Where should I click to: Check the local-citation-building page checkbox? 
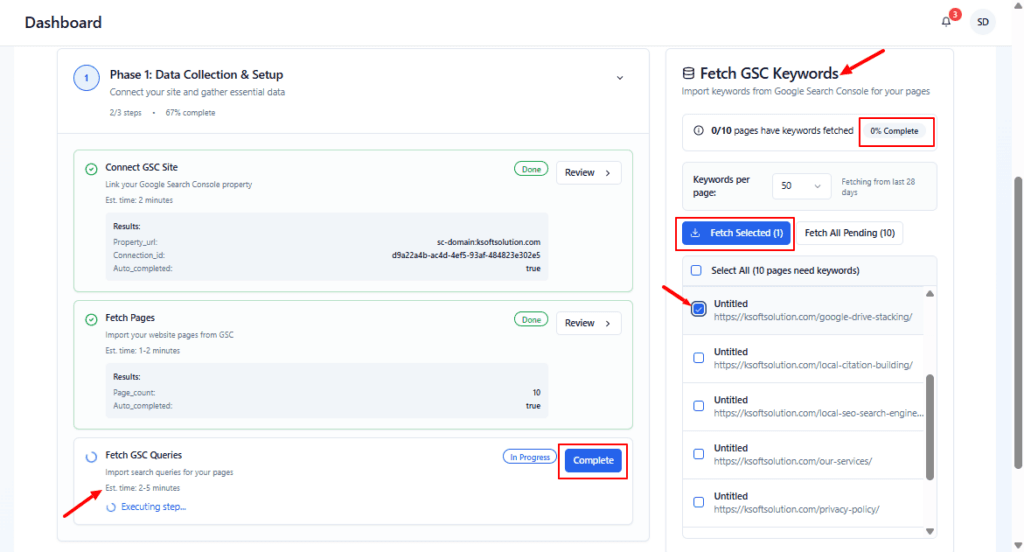pos(698,358)
